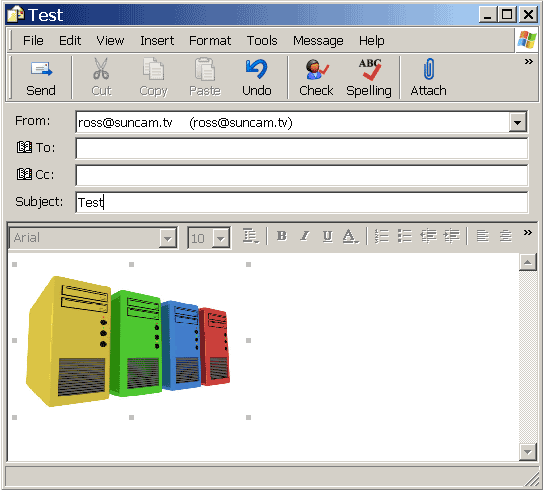This screenshot has width=543, height=490.
Task: Show more main toolbar buttons chevron
Action: pyautogui.click(x=528, y=62)
